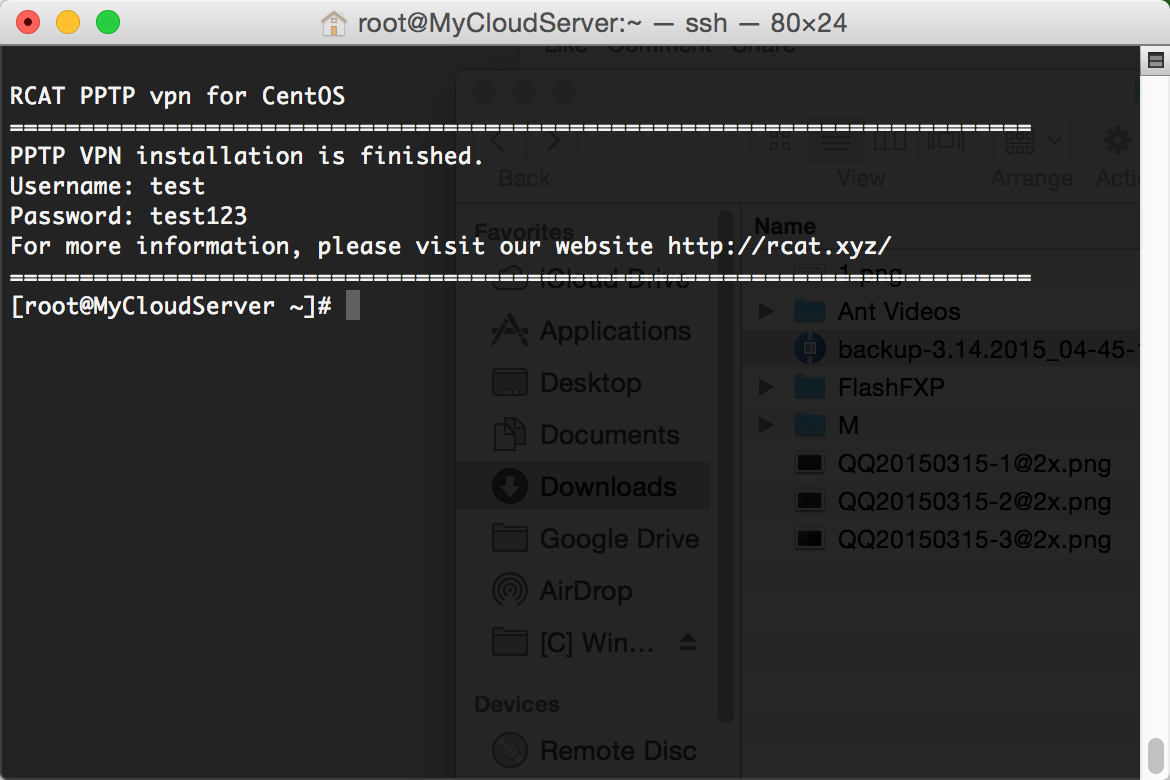Click the terminal scrollbar thumb

coord(1155,757)
